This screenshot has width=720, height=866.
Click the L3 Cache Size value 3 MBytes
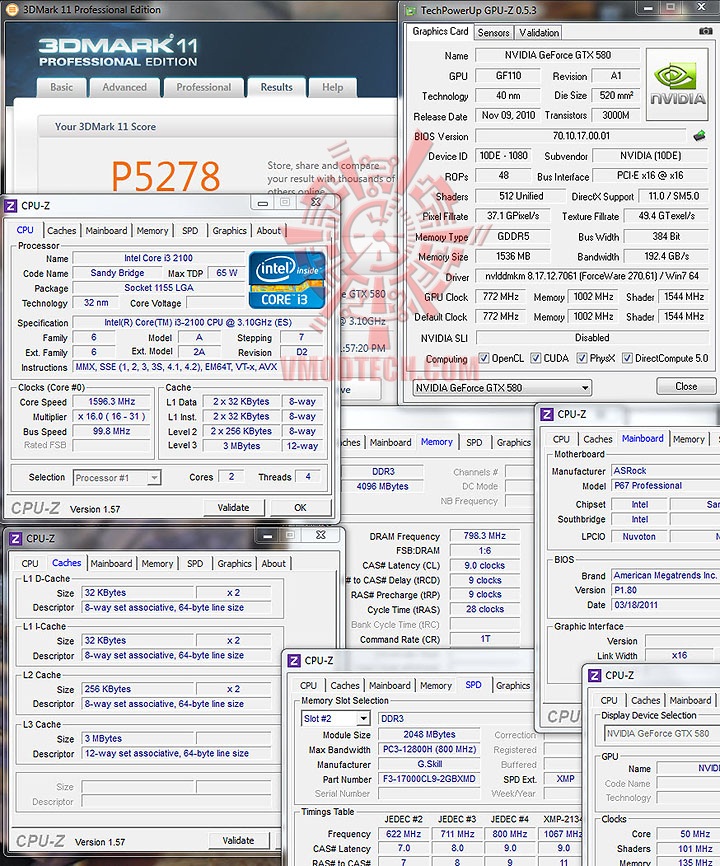pos(138,738)
